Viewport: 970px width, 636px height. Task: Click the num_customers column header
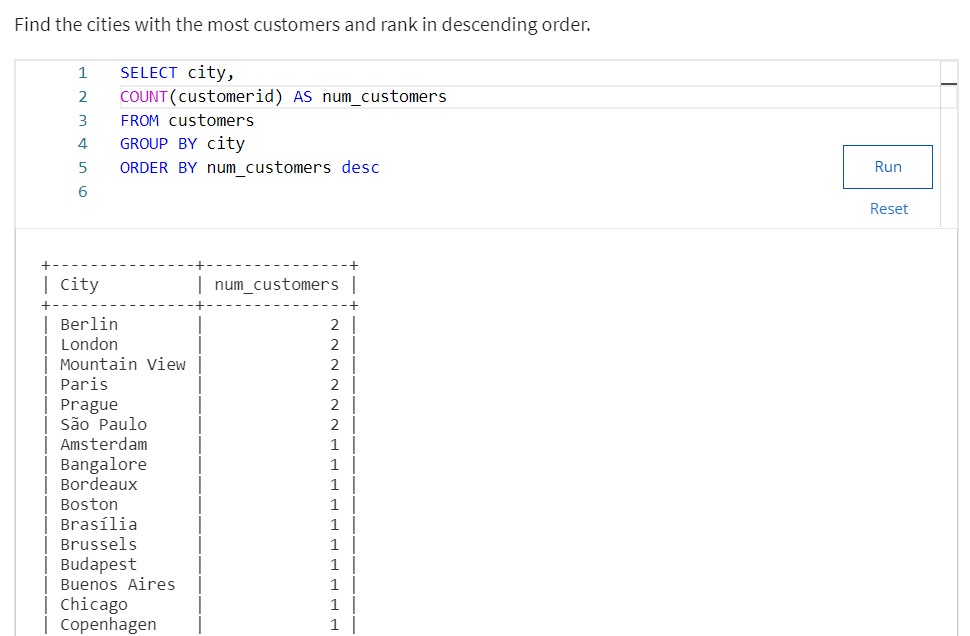pyautogui.click(x=276, y=284)
